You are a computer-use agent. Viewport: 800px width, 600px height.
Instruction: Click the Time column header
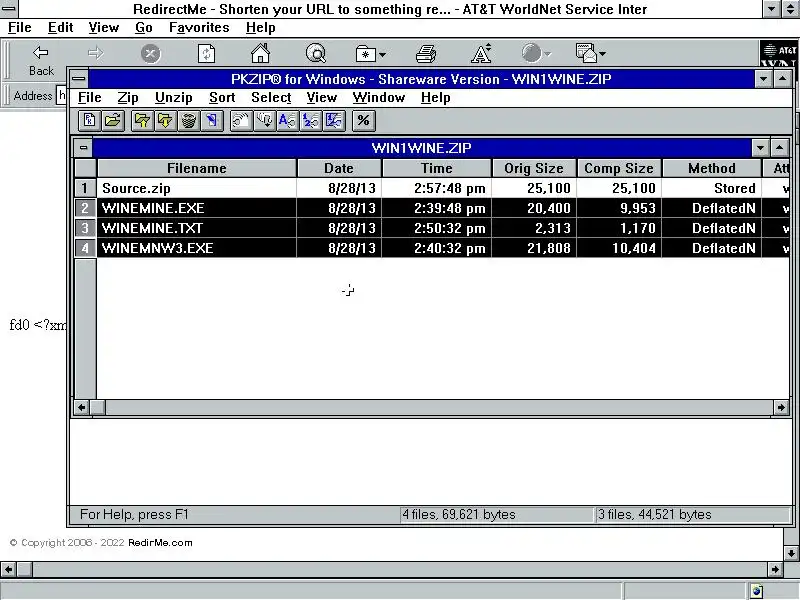[x=437, y=168]
